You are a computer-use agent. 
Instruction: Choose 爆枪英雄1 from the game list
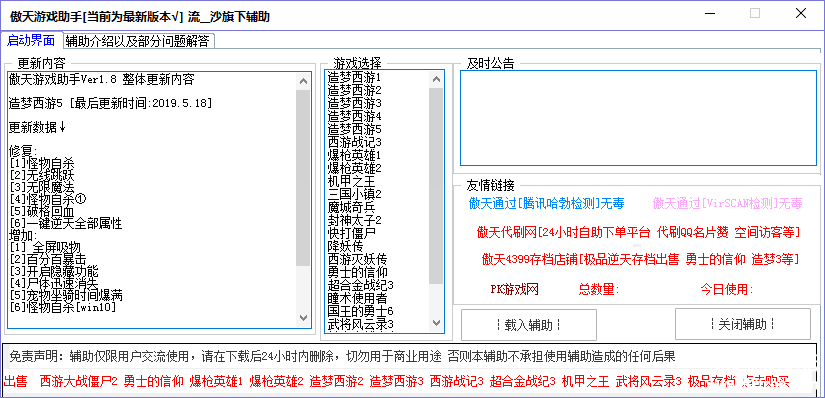[x=354, y=155]
